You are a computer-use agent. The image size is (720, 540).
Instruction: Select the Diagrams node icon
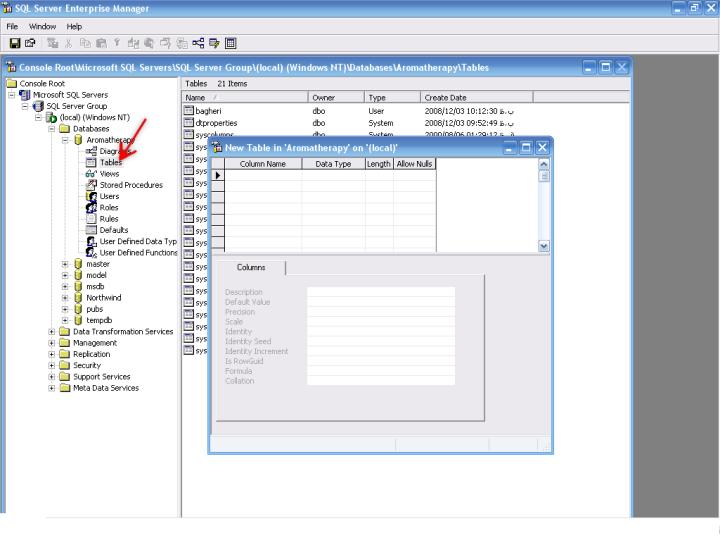click(91, 151)
